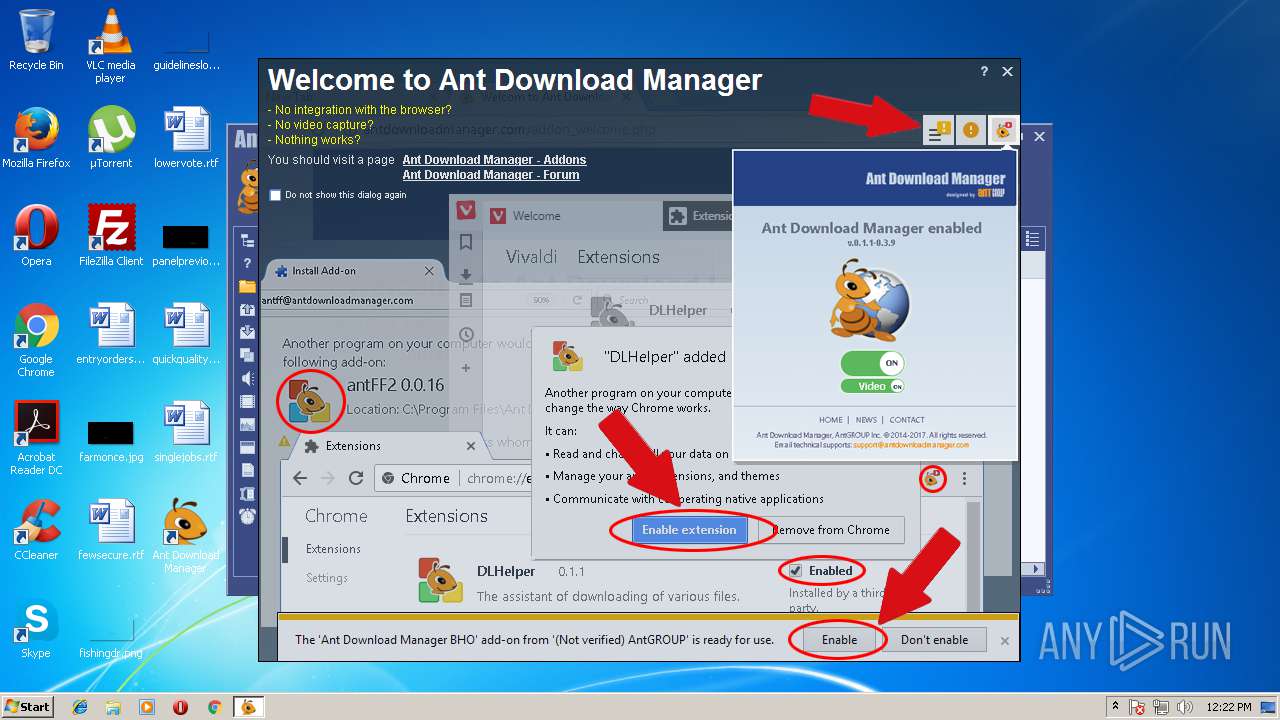Select Google Chrome desktop shortcut
The image size is (1280, 720).
36,340
